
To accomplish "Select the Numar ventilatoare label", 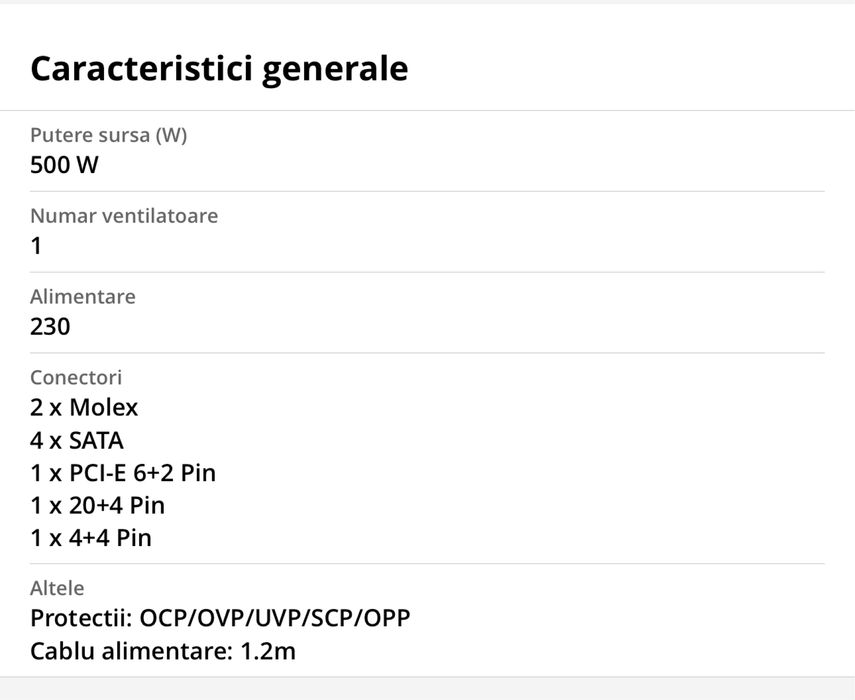I will pyautogui.click(x=124, y=216).
